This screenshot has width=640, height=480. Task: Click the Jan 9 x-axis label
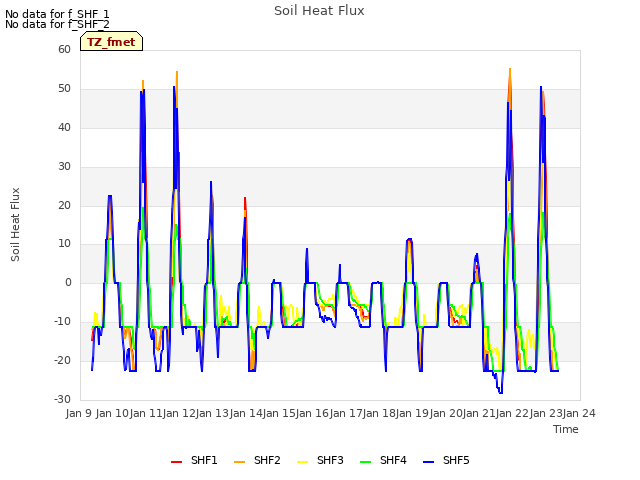pos(78,413)
